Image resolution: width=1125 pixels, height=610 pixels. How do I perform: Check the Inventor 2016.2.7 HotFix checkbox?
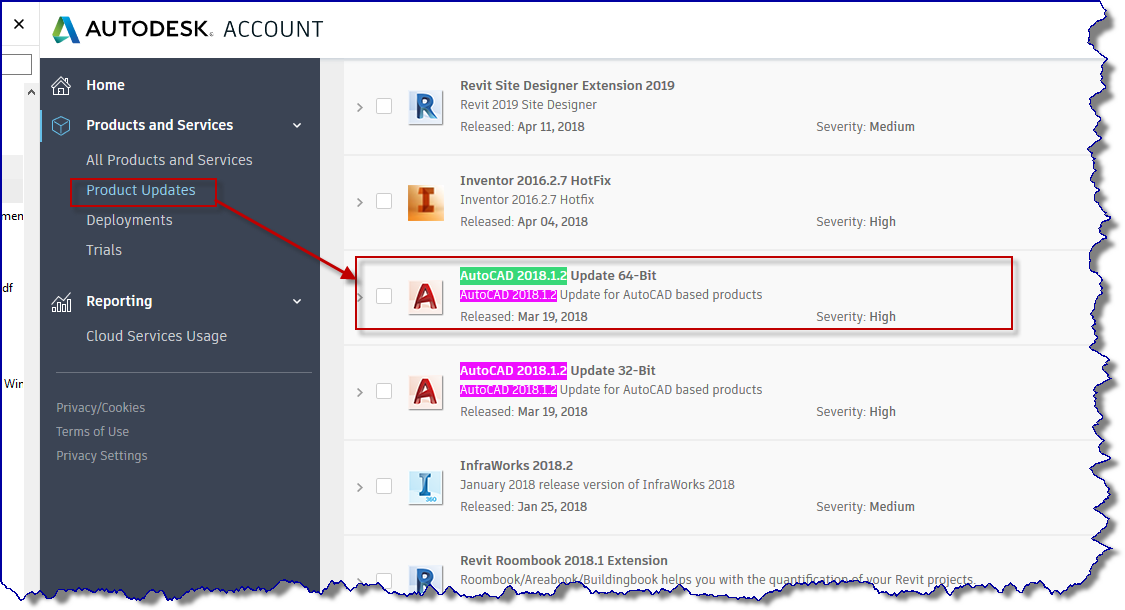pos(384,201)
